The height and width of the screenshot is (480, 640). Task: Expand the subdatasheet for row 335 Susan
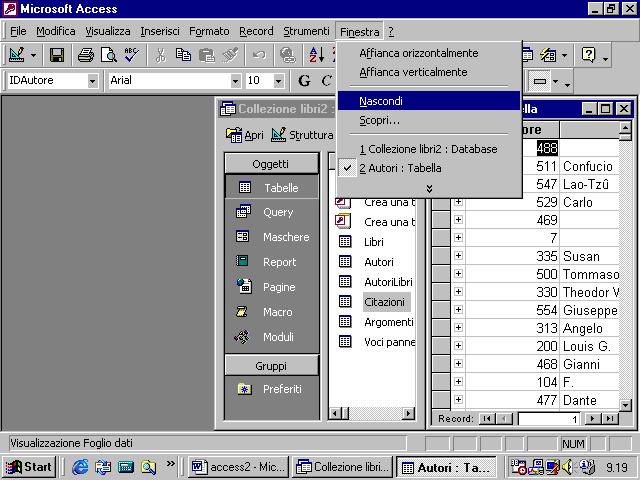[x=458, y=256]
